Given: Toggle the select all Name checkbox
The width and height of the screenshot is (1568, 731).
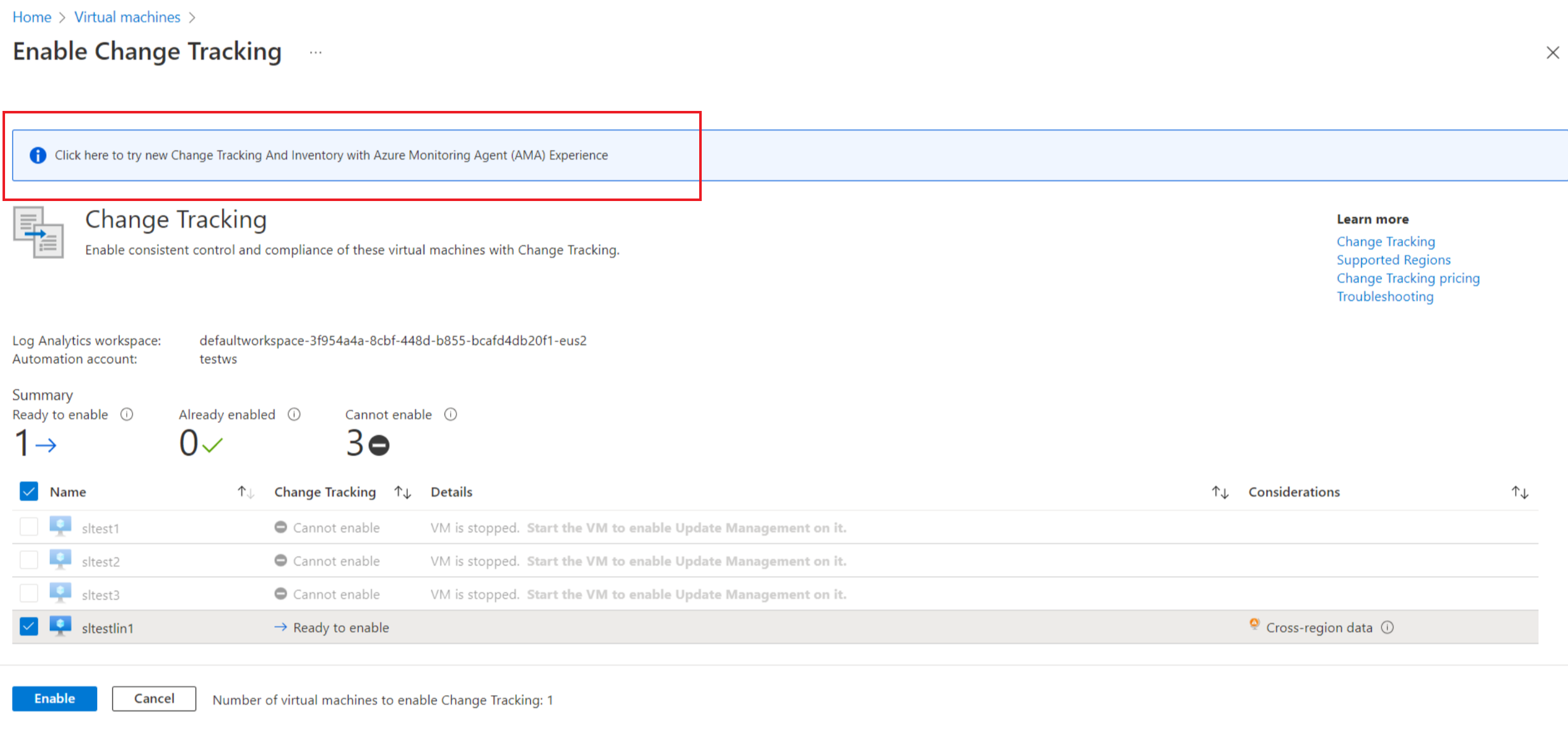Looking at the screenshot, I should click(x=28, y=491).
